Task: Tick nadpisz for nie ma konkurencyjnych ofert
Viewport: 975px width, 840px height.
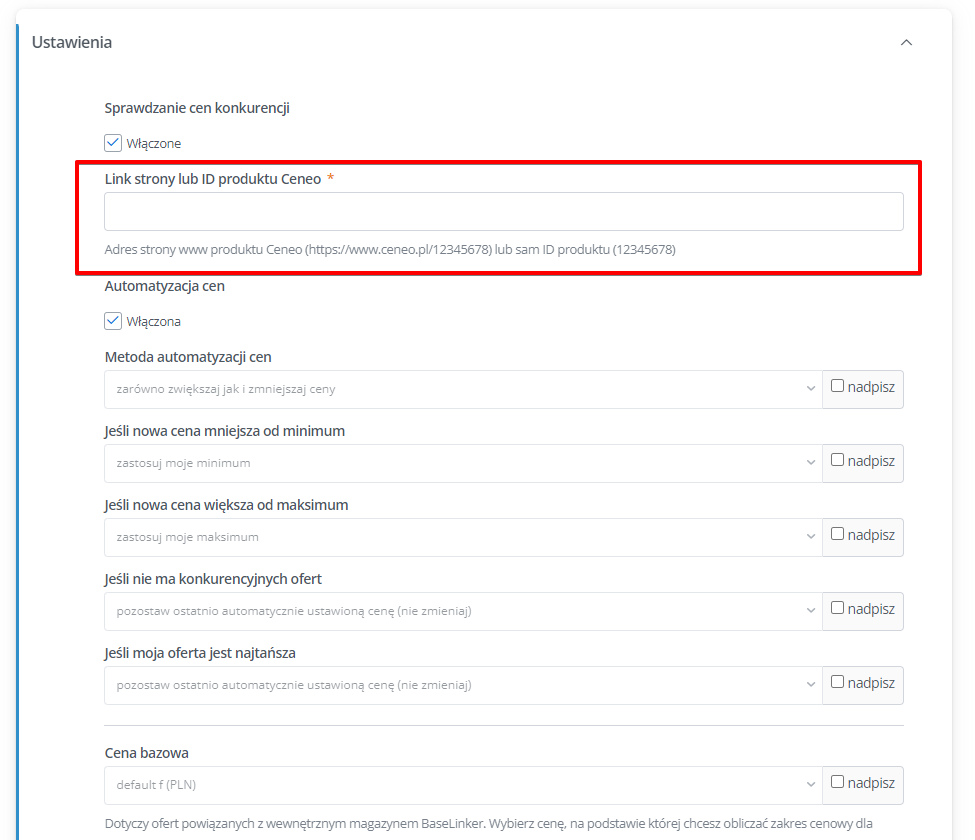Action: pos(838,608)
